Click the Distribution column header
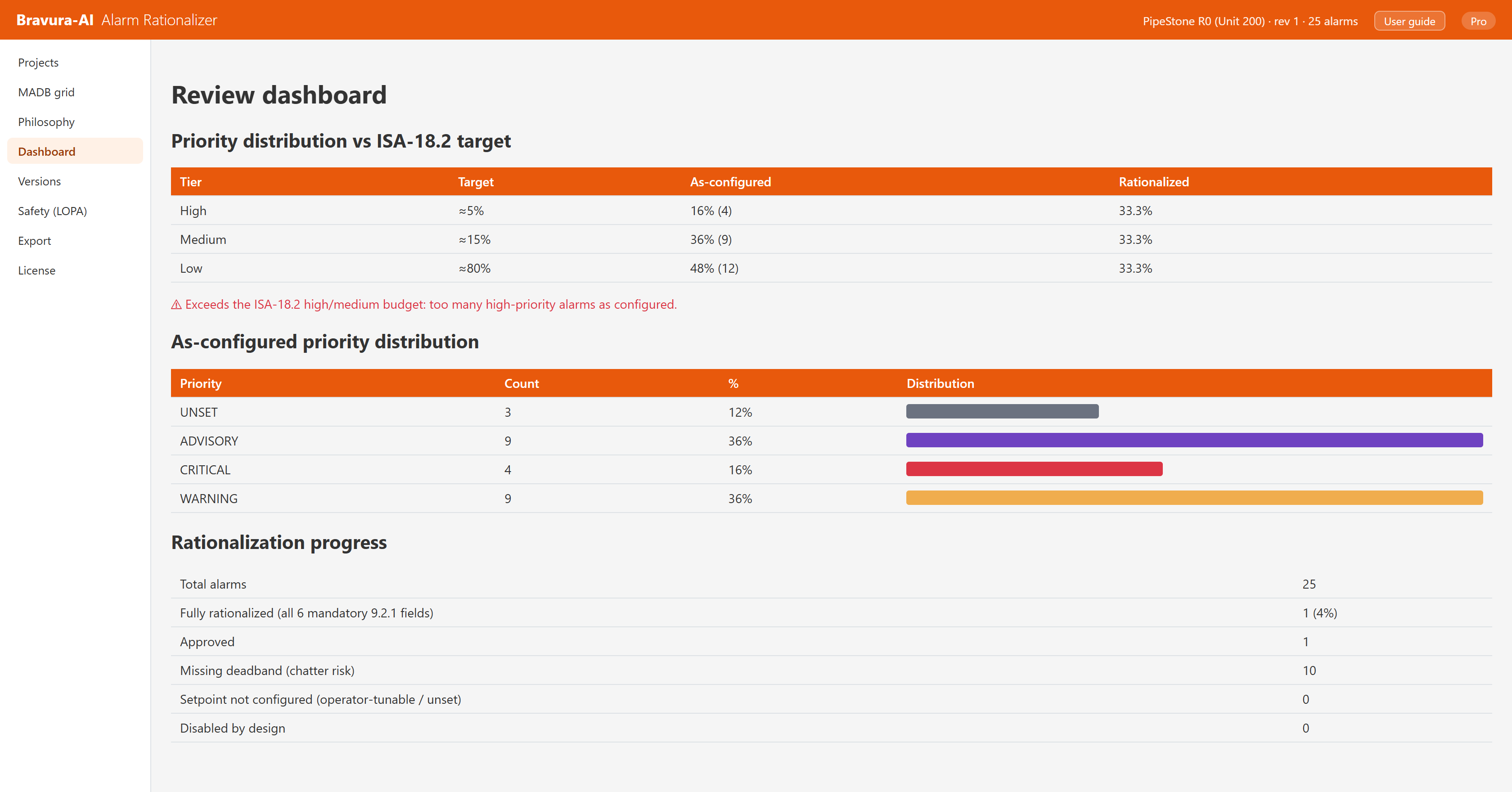 click(x=940, y=383)
